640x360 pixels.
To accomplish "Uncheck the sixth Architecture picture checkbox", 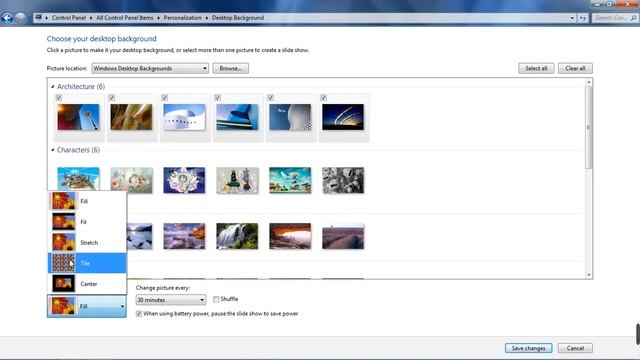I will (324, 98).
